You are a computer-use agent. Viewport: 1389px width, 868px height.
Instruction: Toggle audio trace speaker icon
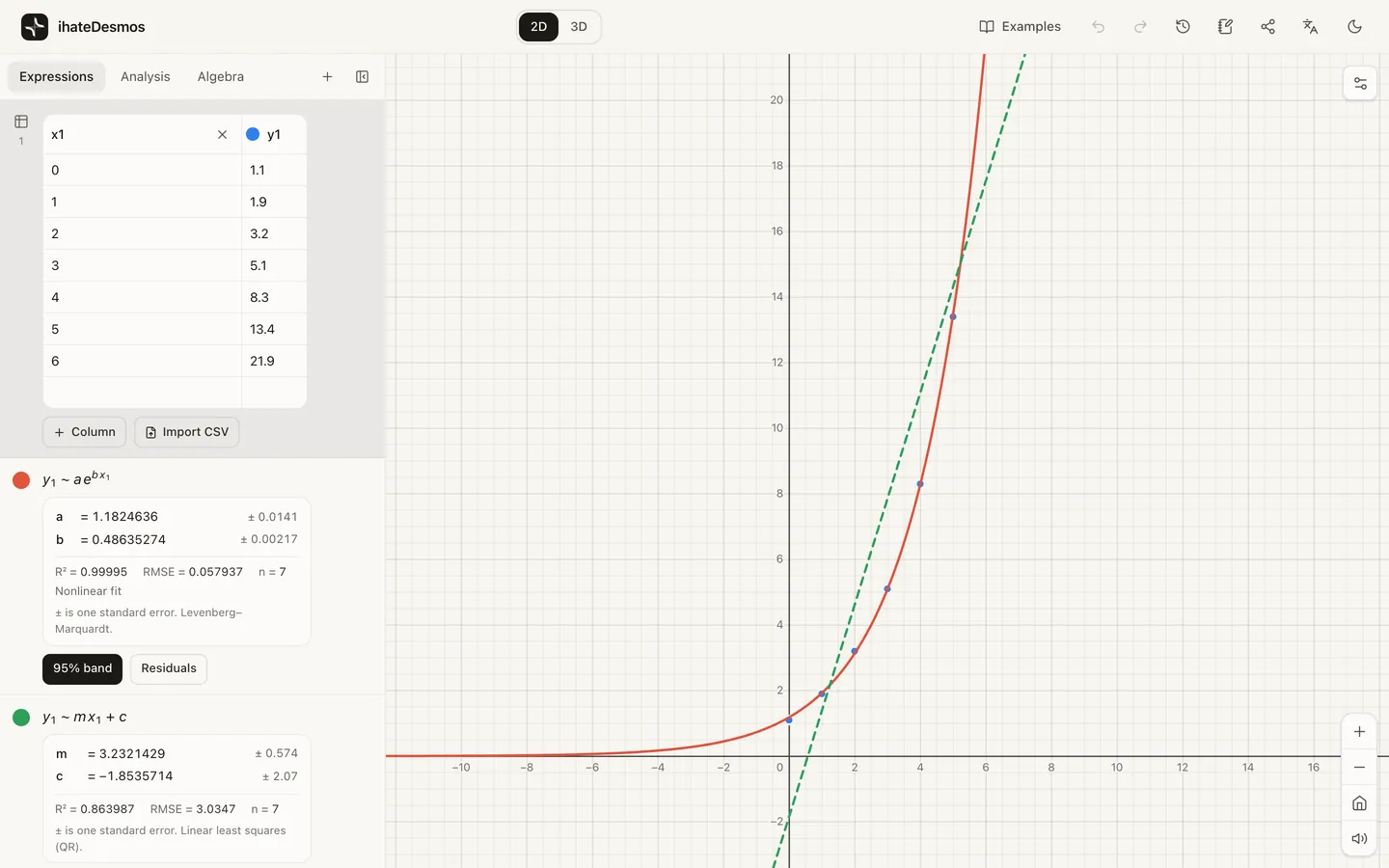[x=1359, y=839]
